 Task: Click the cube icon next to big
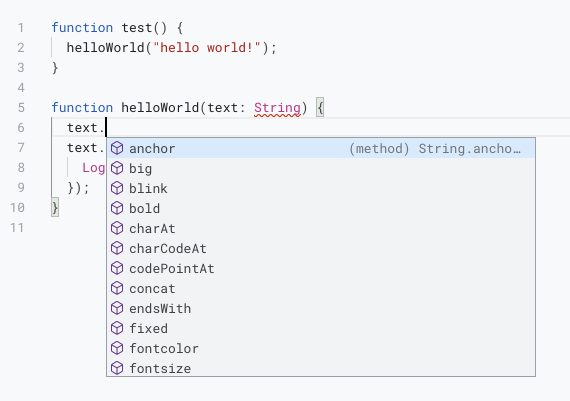click(117, 168)
